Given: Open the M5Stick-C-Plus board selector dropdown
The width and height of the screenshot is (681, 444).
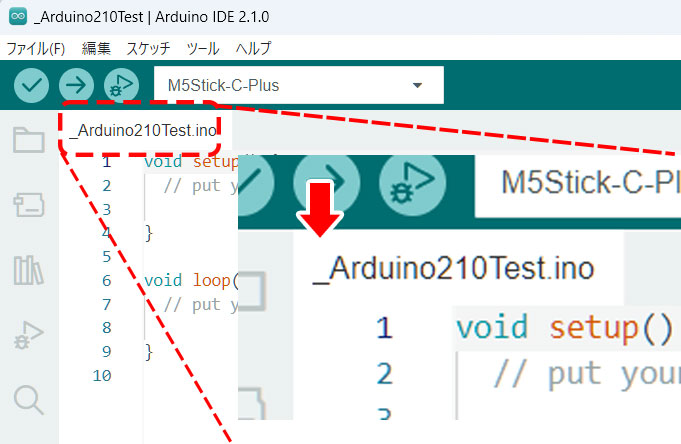Looking at the screenshot, I should (x=299, y=85).
